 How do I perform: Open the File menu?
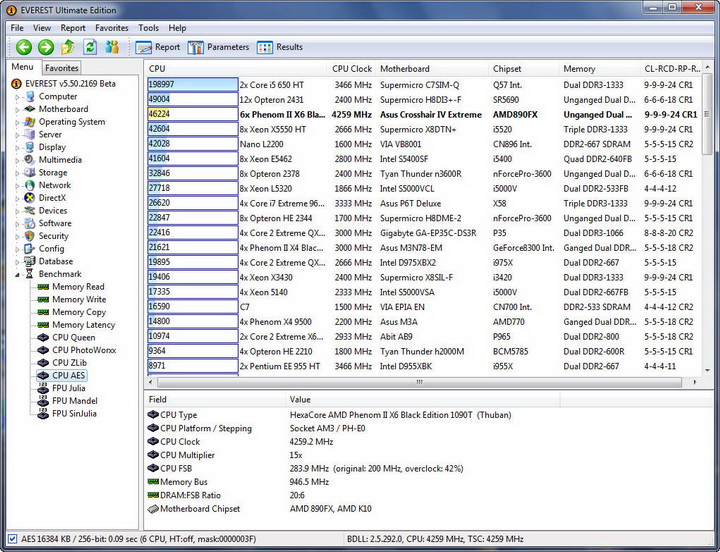pos(17,28)
